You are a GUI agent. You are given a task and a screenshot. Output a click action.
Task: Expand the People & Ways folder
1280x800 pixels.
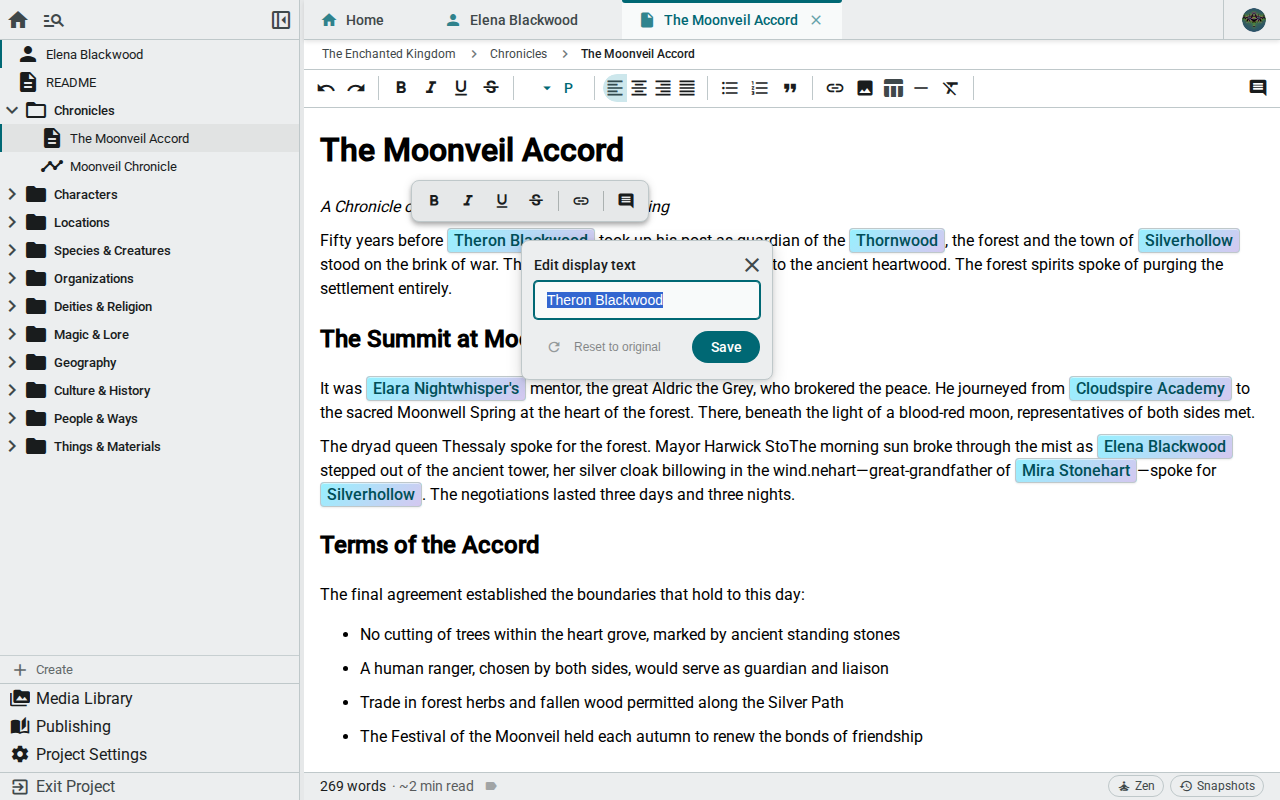coord(12,418)
